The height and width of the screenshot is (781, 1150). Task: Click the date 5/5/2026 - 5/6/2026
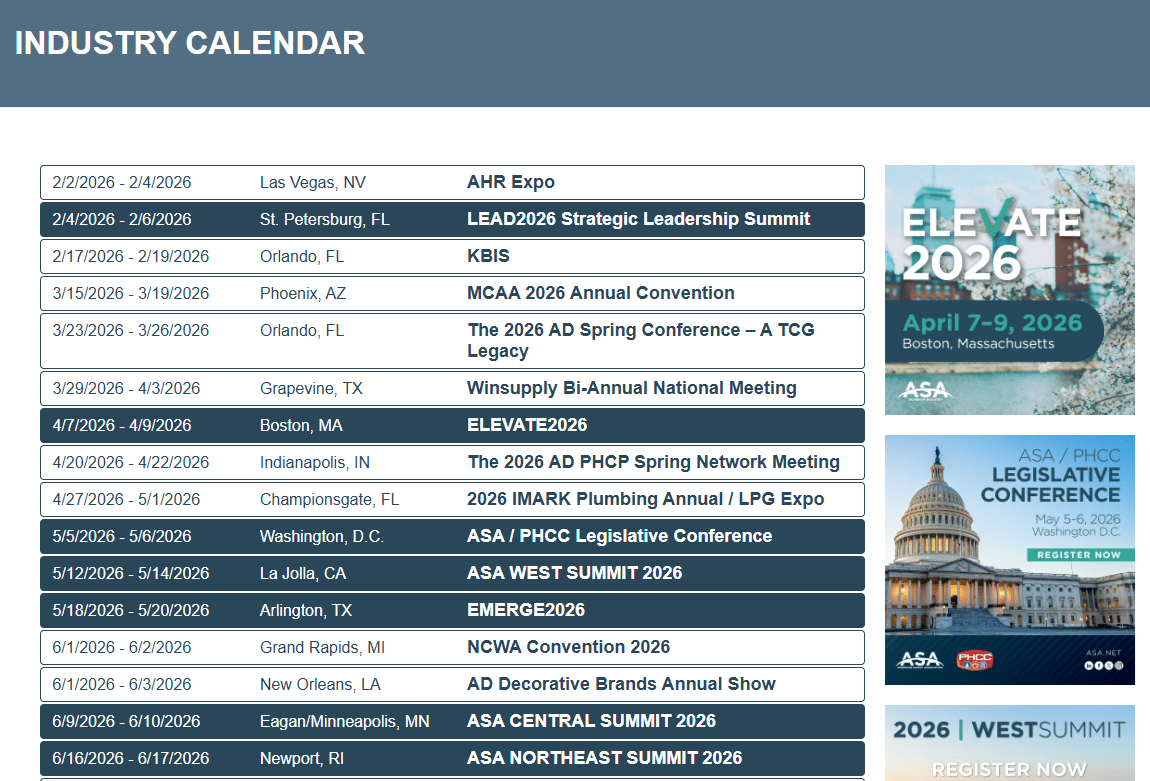[122, 536]
